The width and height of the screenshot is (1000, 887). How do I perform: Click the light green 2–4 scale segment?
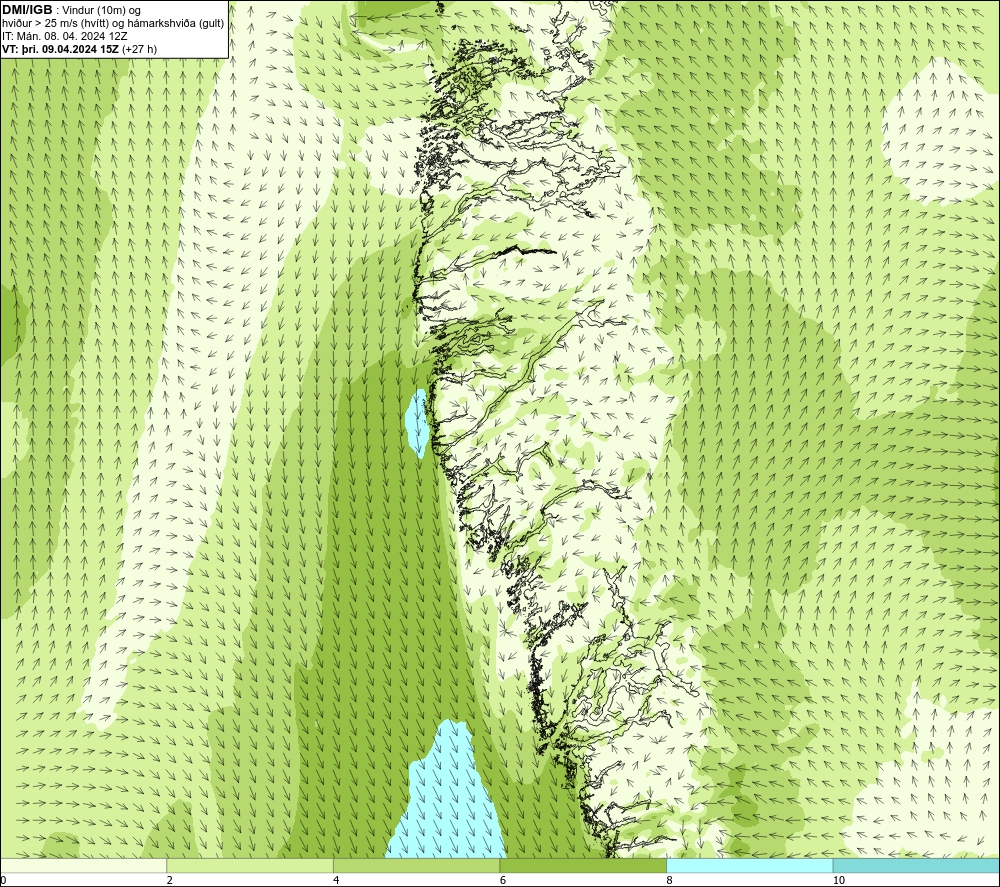tap(250, 865)
